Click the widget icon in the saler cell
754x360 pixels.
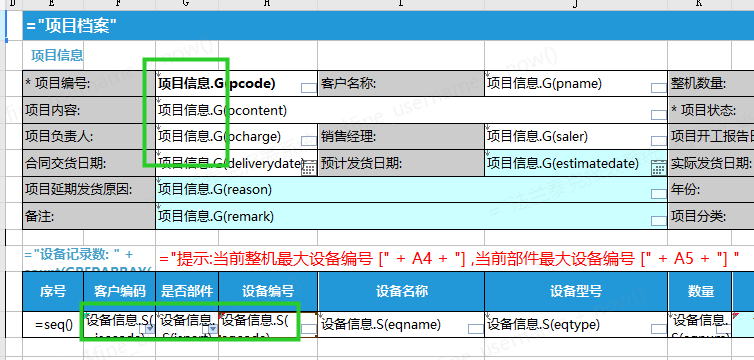659,141
